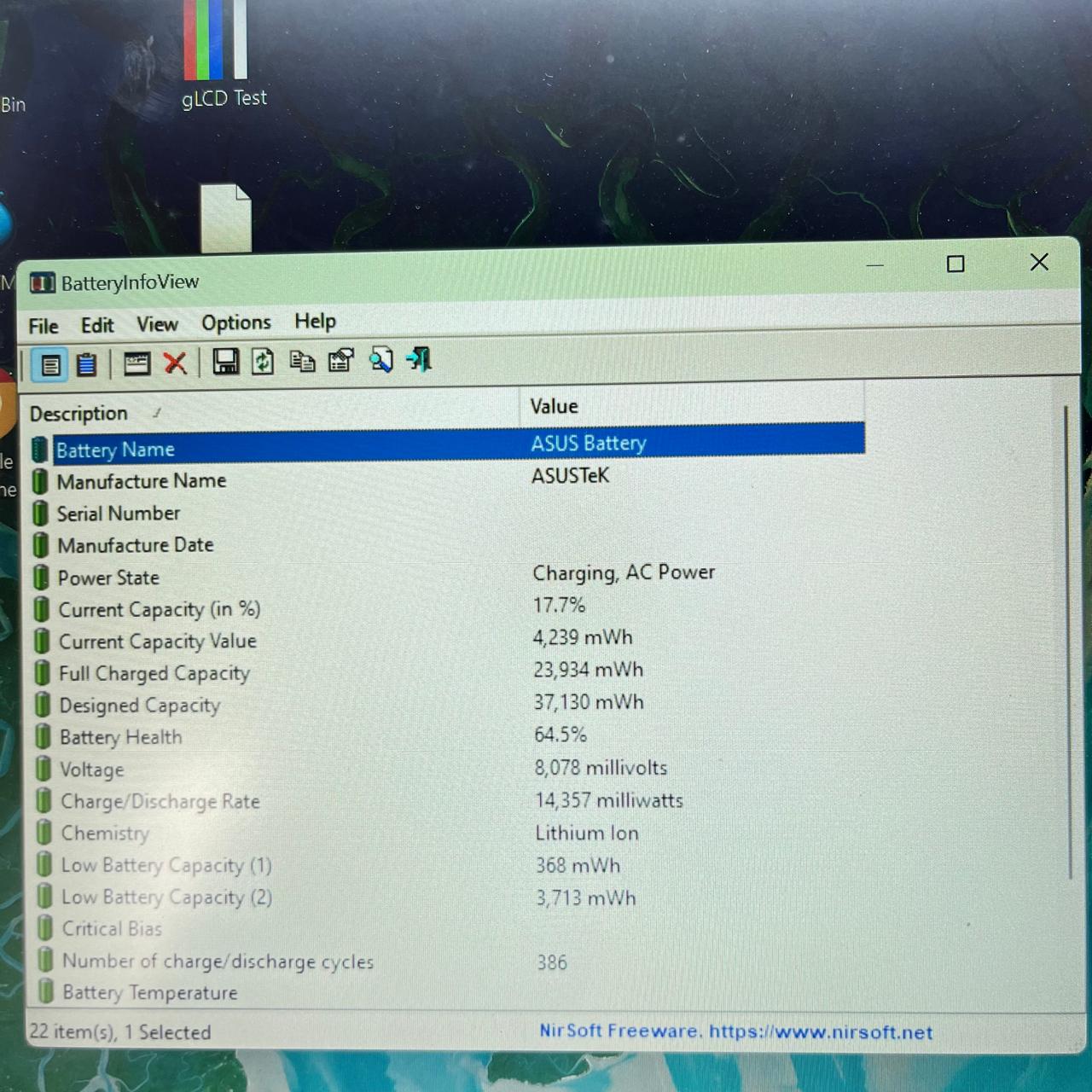Switch to the battery information view toolbar icon
The width and height of the screenshot is (1092, 1092).
tap(50, 365)
